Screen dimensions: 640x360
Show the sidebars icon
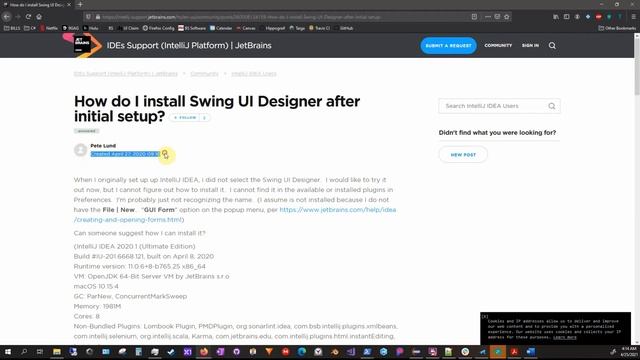pos(567,17)
